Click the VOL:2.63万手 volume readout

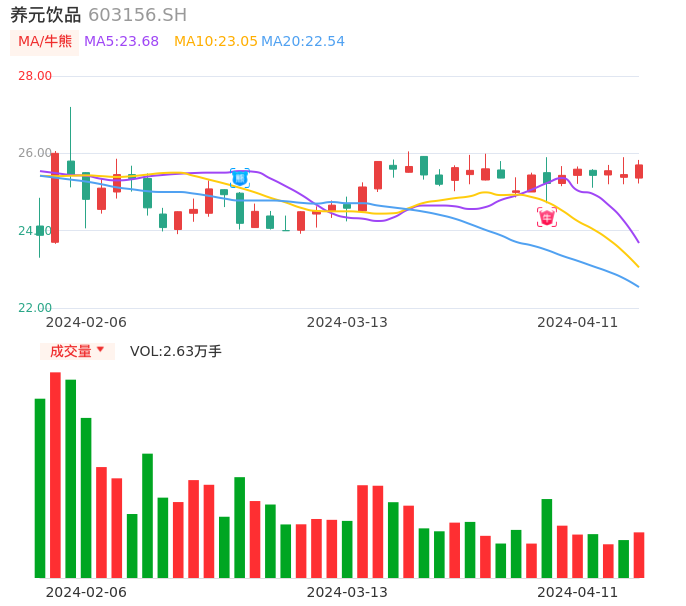(x=175, y=351)
